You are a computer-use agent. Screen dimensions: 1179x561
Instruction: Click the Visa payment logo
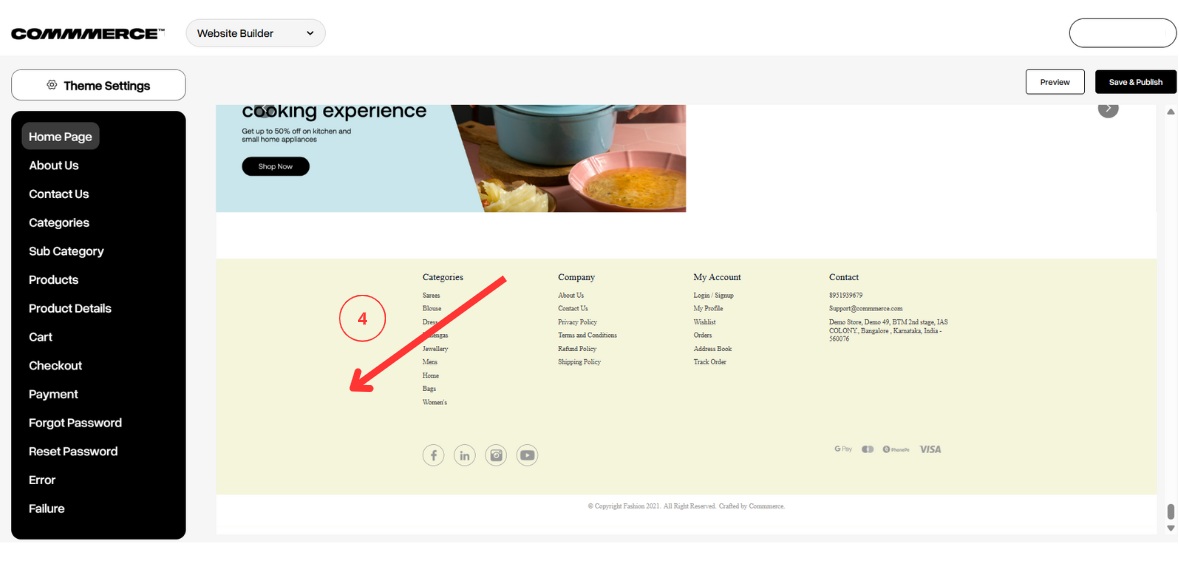(930, 450)
